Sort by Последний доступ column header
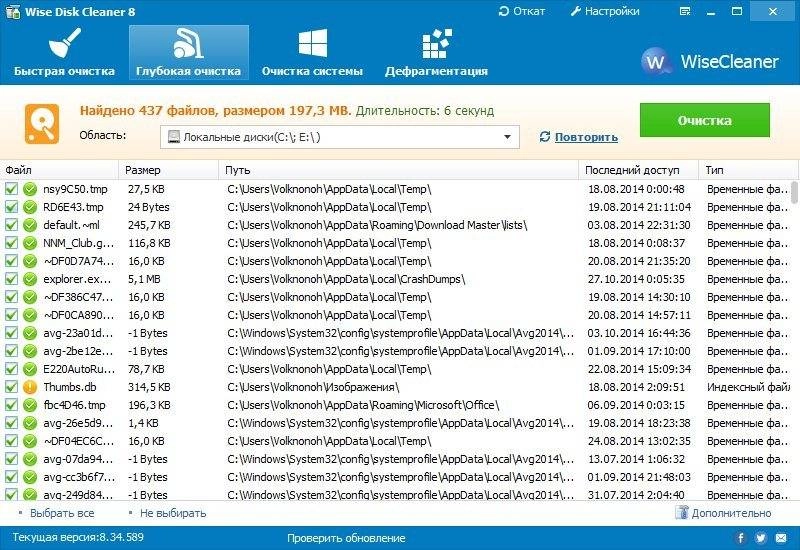 click(x=639, y=170)
